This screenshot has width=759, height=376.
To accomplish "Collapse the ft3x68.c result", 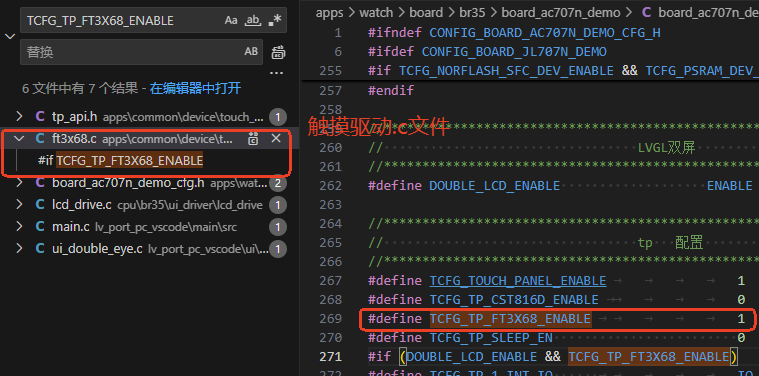I will 19,139.
